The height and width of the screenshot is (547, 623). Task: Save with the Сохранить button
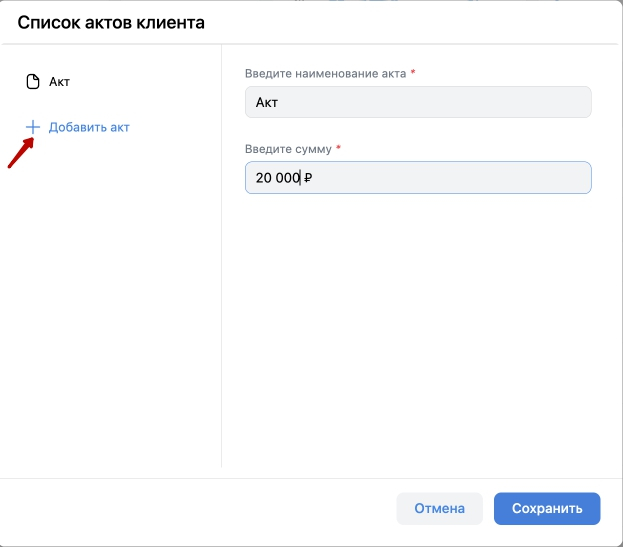coord(546,508)
